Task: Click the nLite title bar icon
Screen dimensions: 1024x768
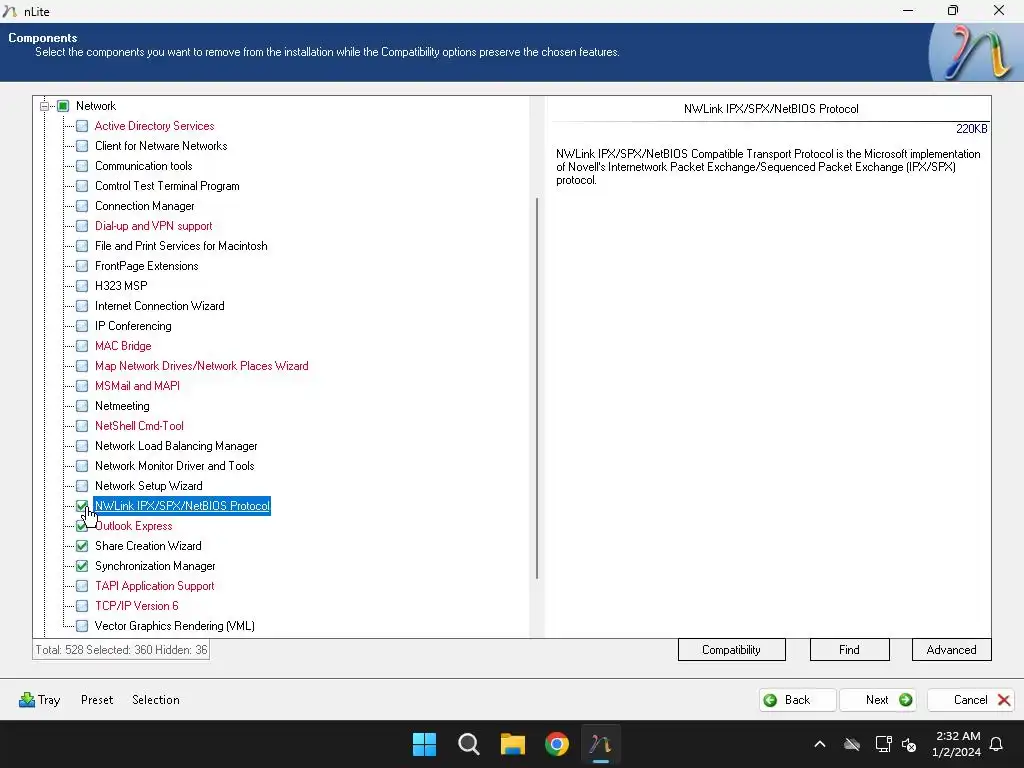Action: 10,11
